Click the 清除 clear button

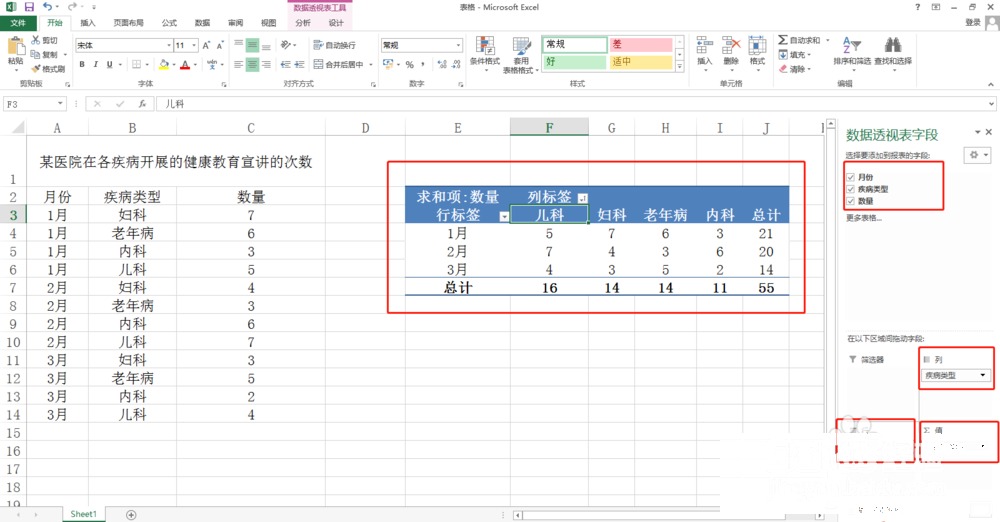(791, 69)
